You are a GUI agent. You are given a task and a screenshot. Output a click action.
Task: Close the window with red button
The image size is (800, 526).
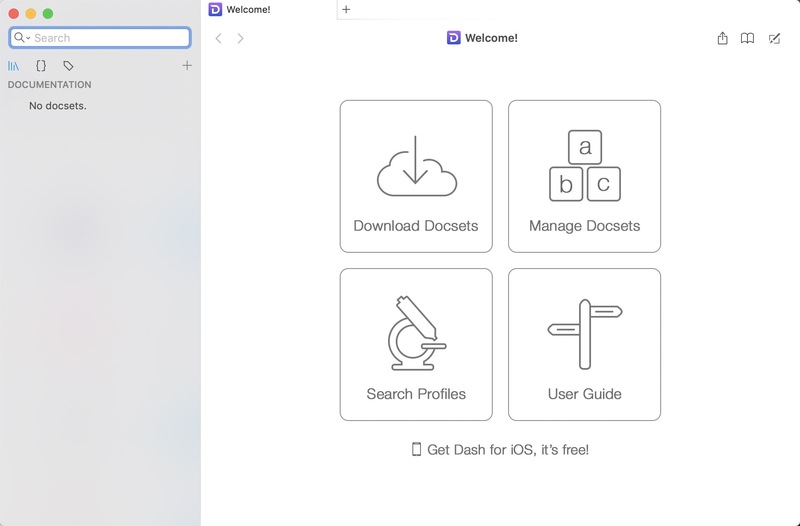(x=14, y=14)
